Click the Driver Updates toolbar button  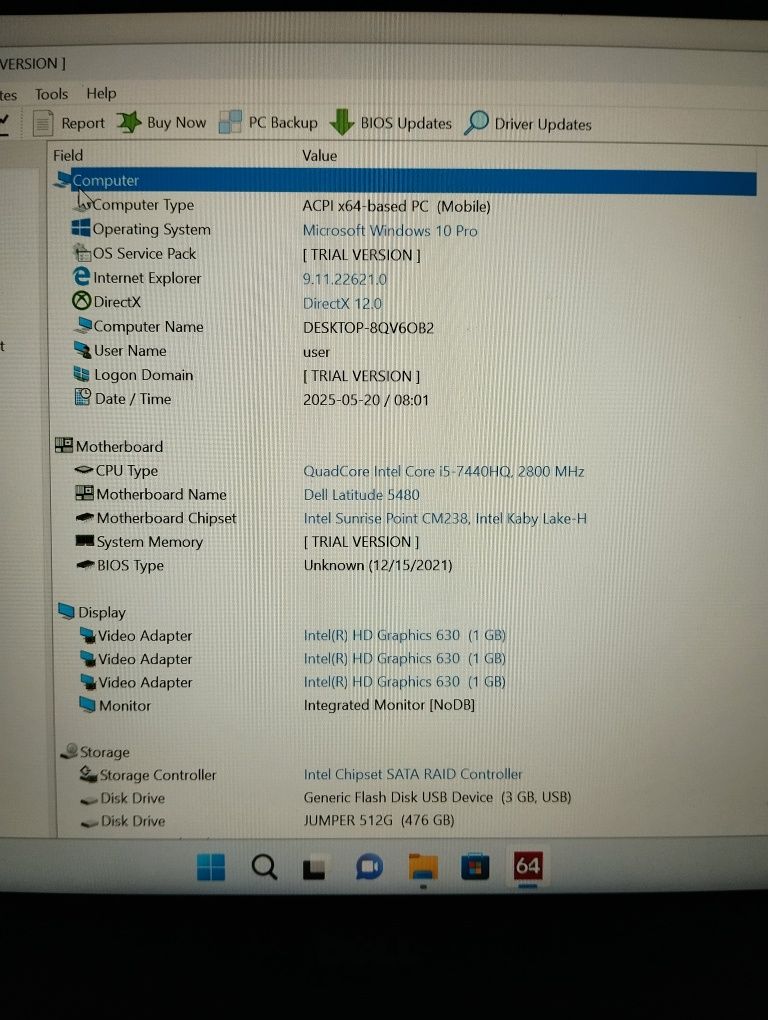(527, 124)
